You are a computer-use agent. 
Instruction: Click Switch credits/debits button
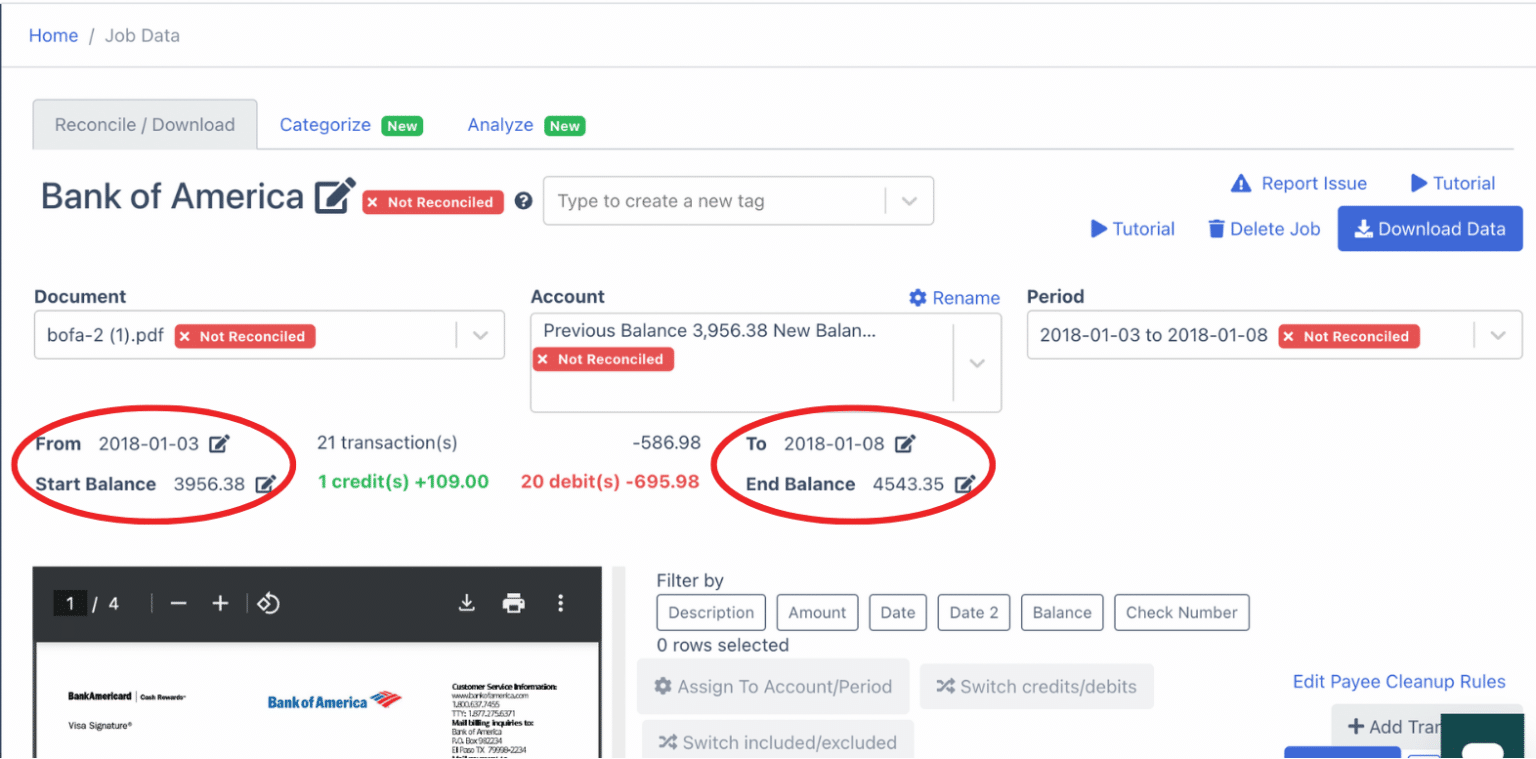click(1037, 687)
